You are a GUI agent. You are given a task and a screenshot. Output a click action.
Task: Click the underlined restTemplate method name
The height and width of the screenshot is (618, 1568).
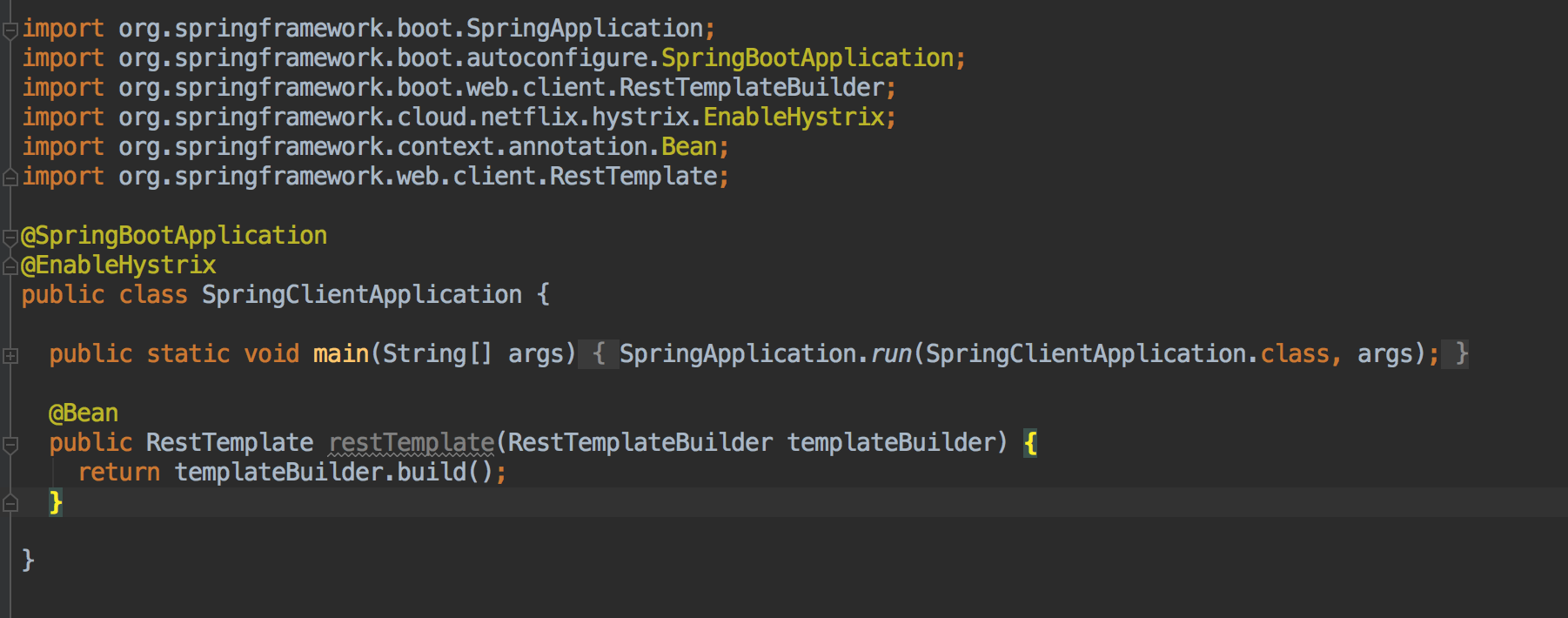[411, 443]
